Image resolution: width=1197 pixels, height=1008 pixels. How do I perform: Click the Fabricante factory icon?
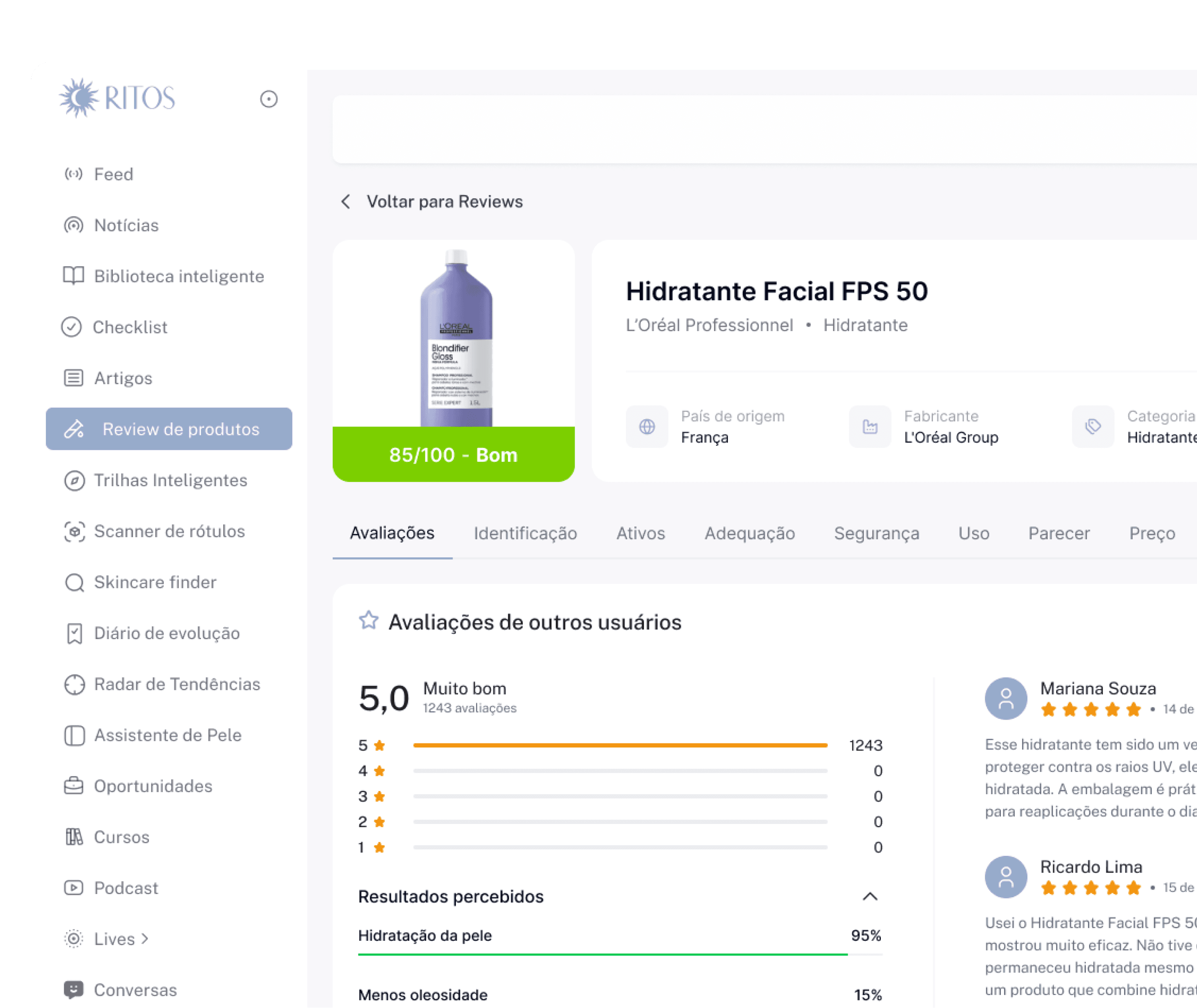click(x=870, y=426)
